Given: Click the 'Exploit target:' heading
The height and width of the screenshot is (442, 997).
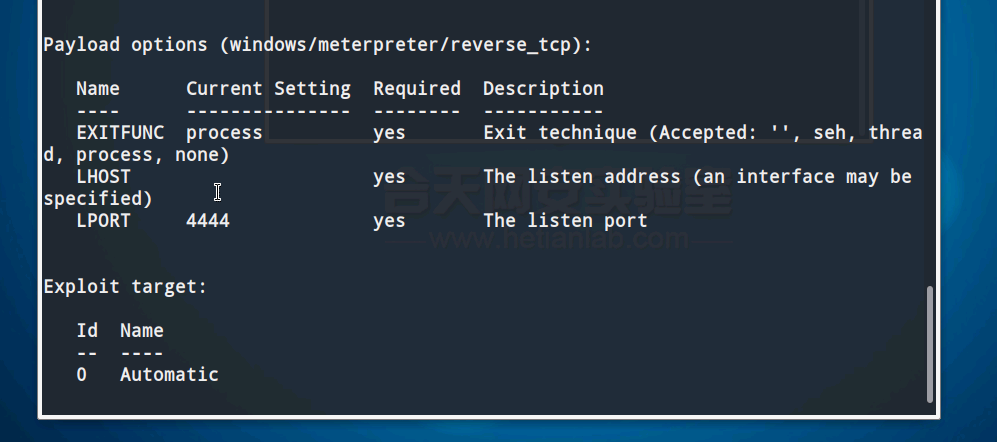Looking at the screenshot, I should point(125,287).
